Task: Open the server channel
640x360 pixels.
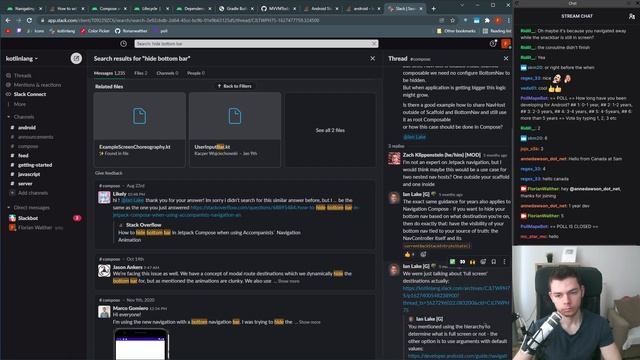Action: click(25, 184)
